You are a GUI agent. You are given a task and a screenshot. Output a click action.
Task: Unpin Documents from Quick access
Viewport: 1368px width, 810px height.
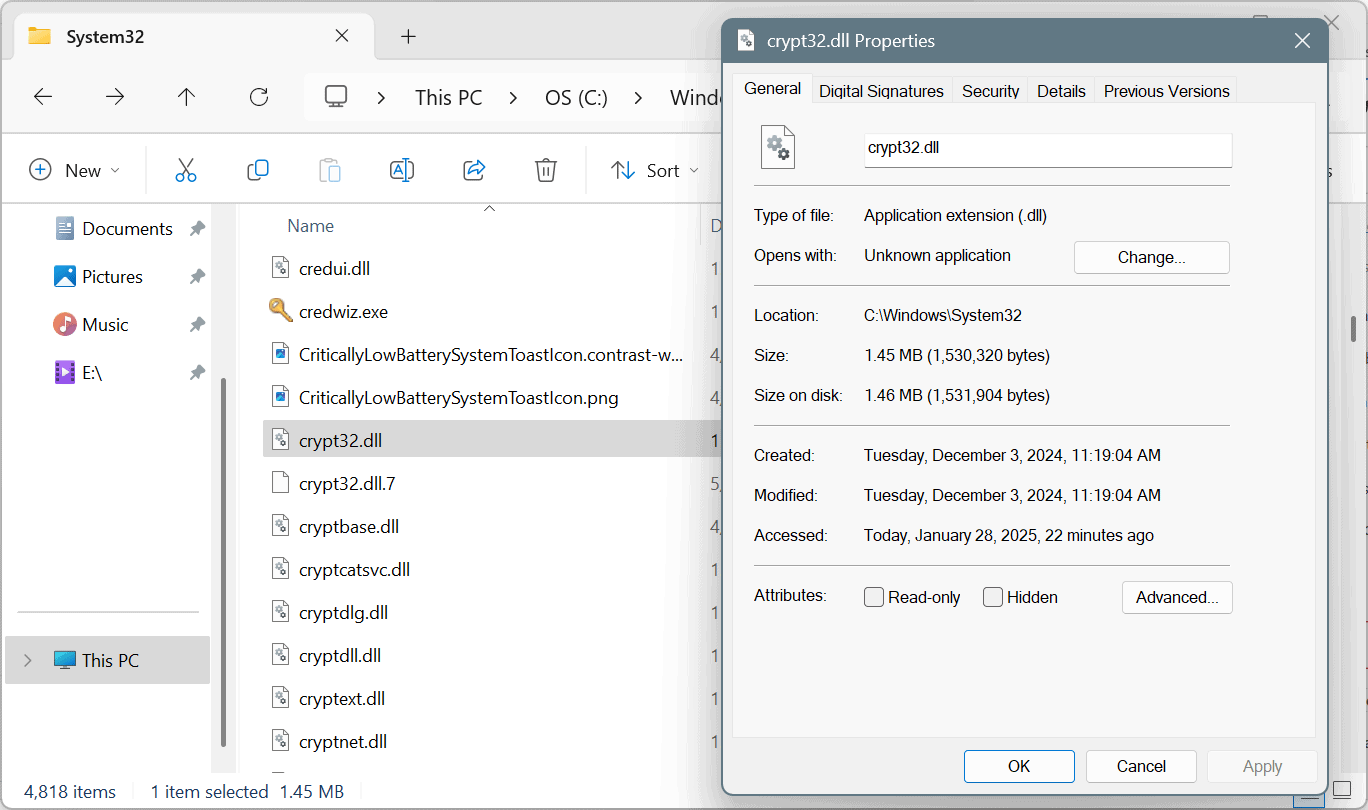point(197,228)
